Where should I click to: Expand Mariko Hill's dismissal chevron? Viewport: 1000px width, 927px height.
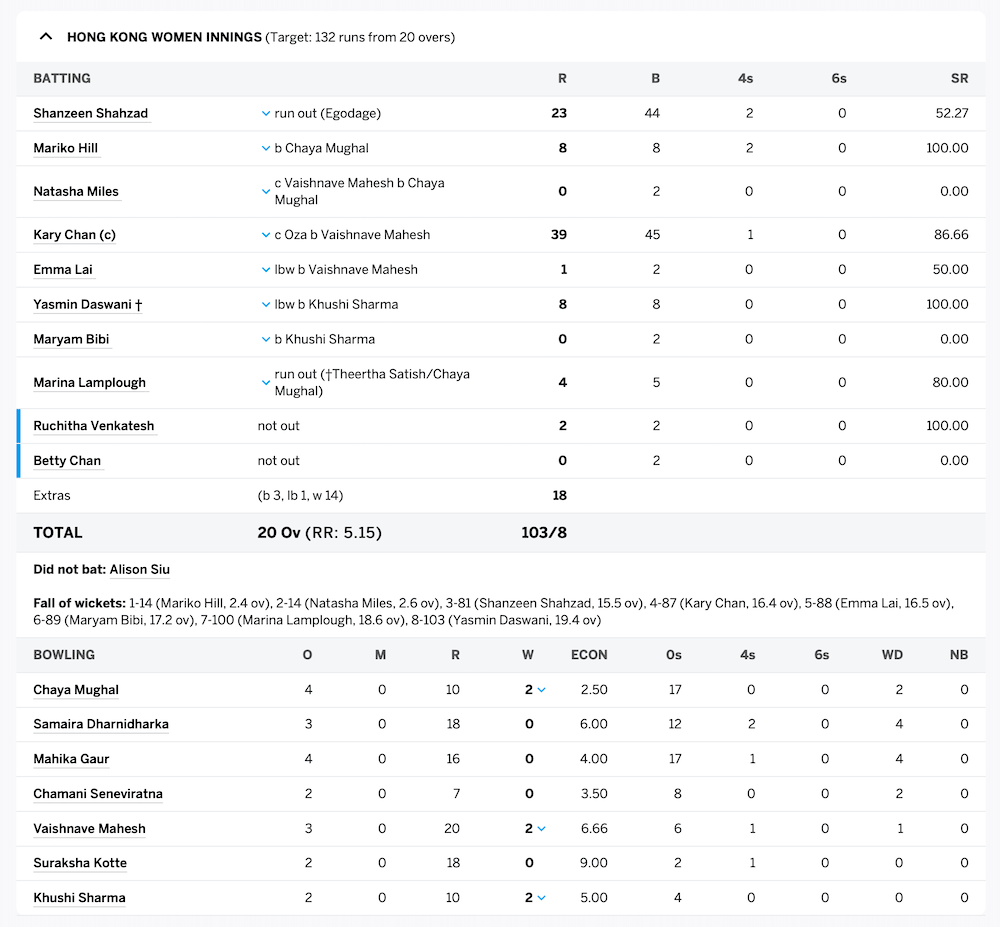pyautogui.click(x=265, y=149)
